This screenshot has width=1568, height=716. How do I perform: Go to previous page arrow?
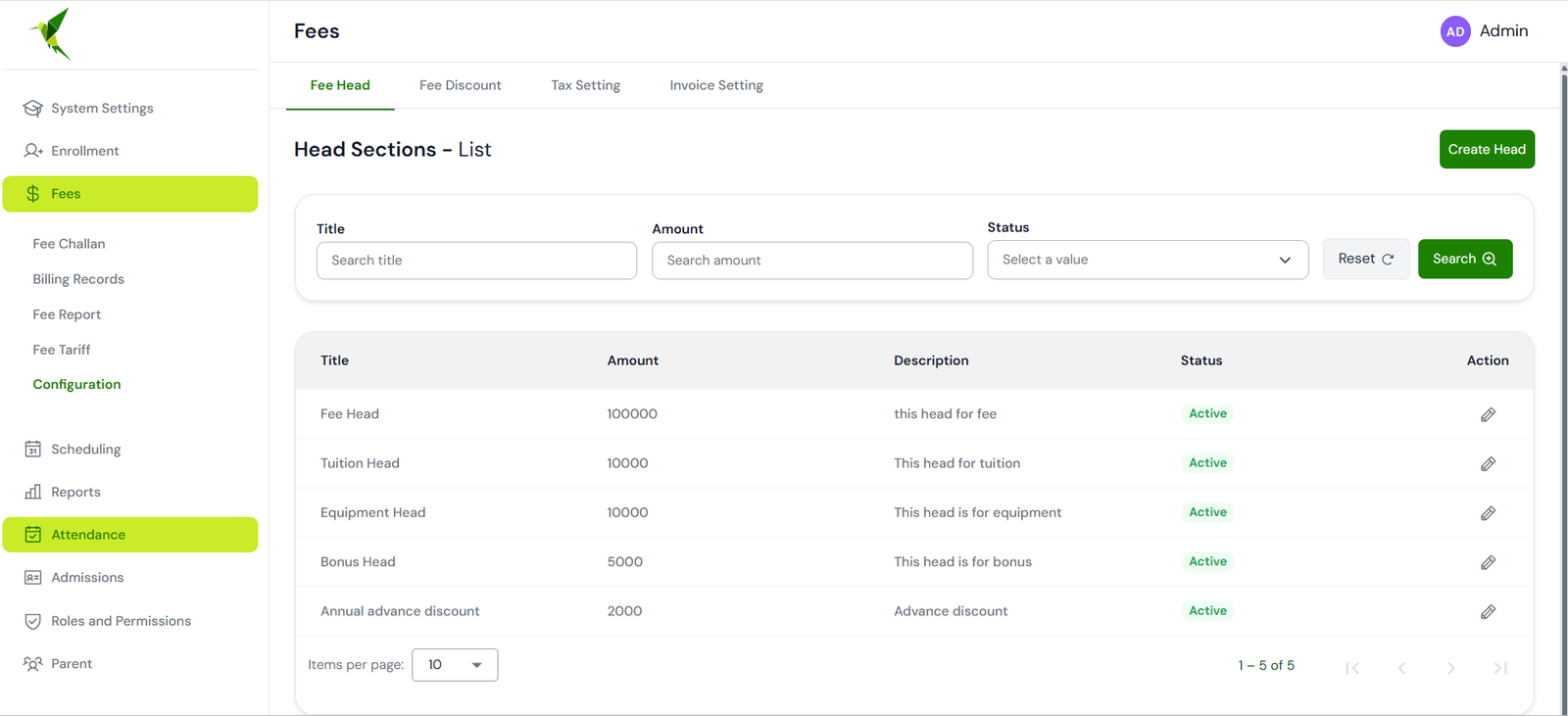click(x=1401, y=668)
